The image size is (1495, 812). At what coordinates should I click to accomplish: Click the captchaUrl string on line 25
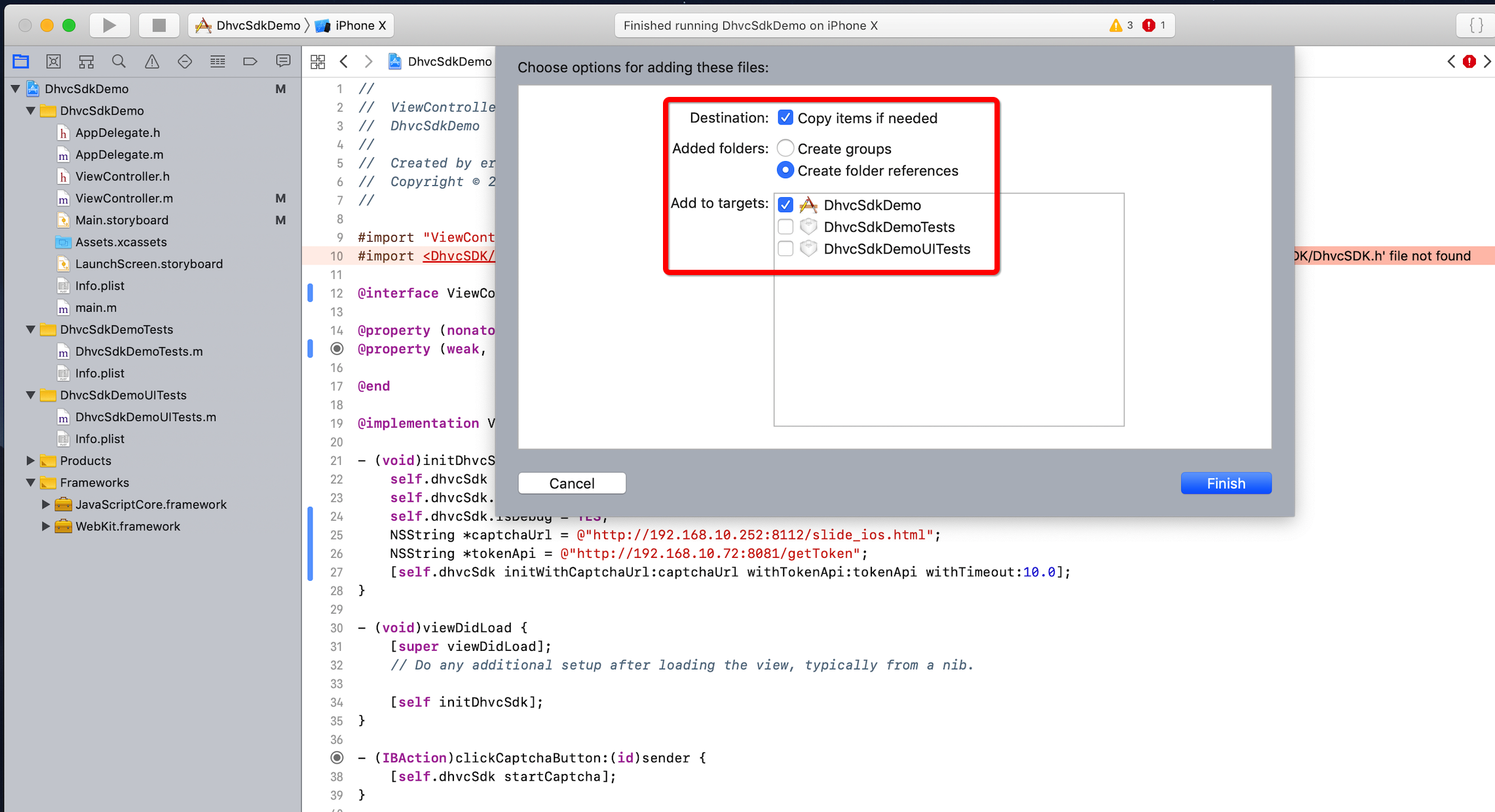click(754, 535)
